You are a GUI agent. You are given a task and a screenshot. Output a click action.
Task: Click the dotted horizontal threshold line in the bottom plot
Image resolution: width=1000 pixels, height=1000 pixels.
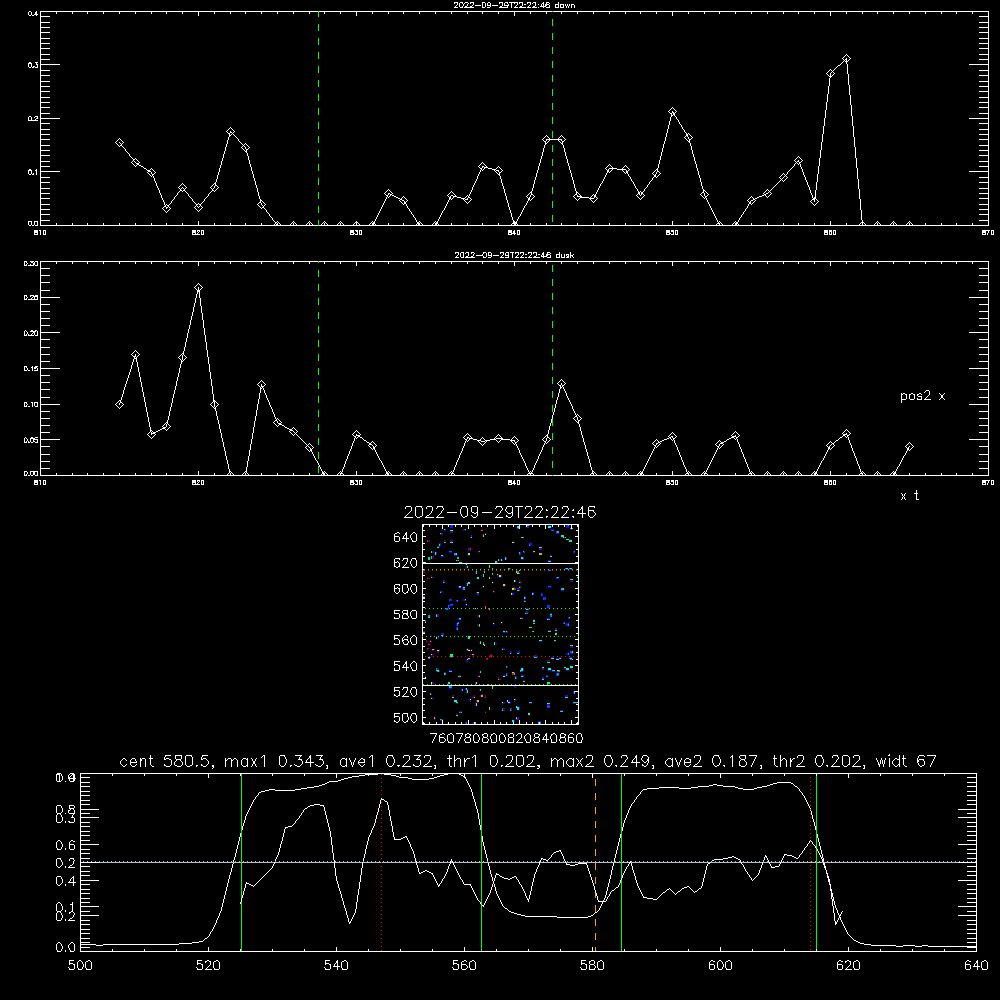pos(528,862)
